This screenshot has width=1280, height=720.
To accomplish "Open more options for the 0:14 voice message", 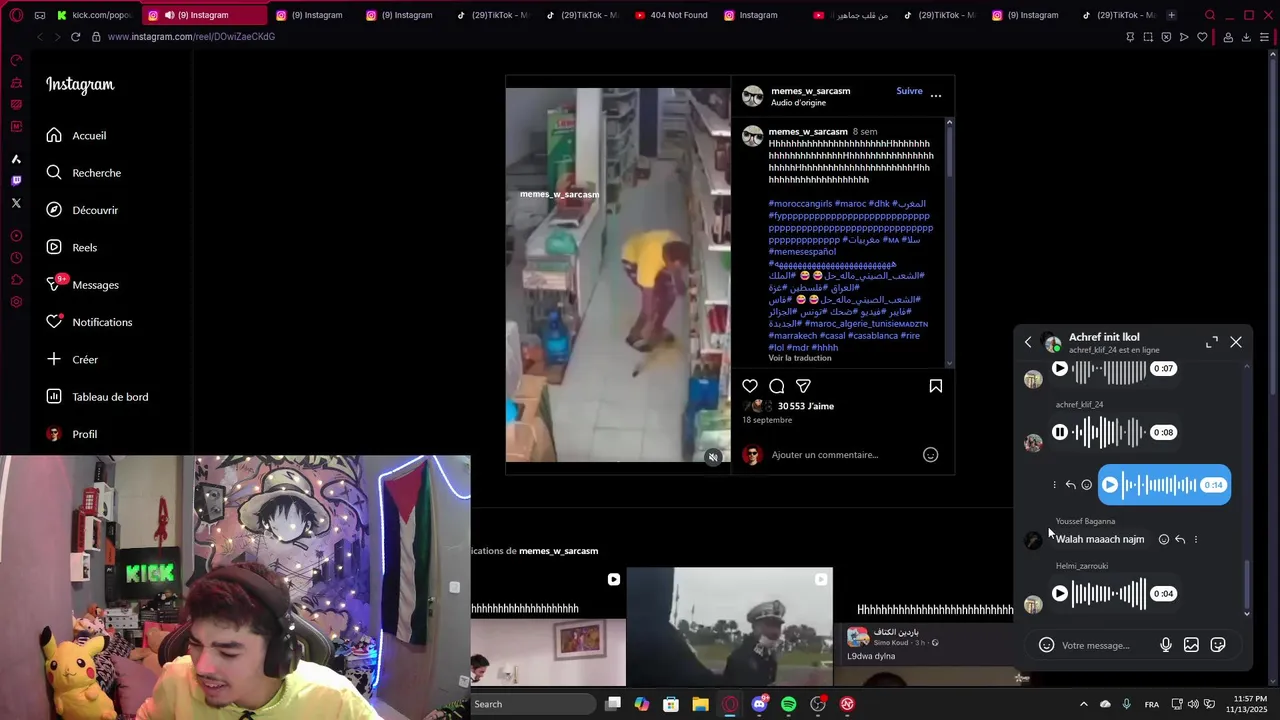I will pyautogui.click(x=1054, y=485).
